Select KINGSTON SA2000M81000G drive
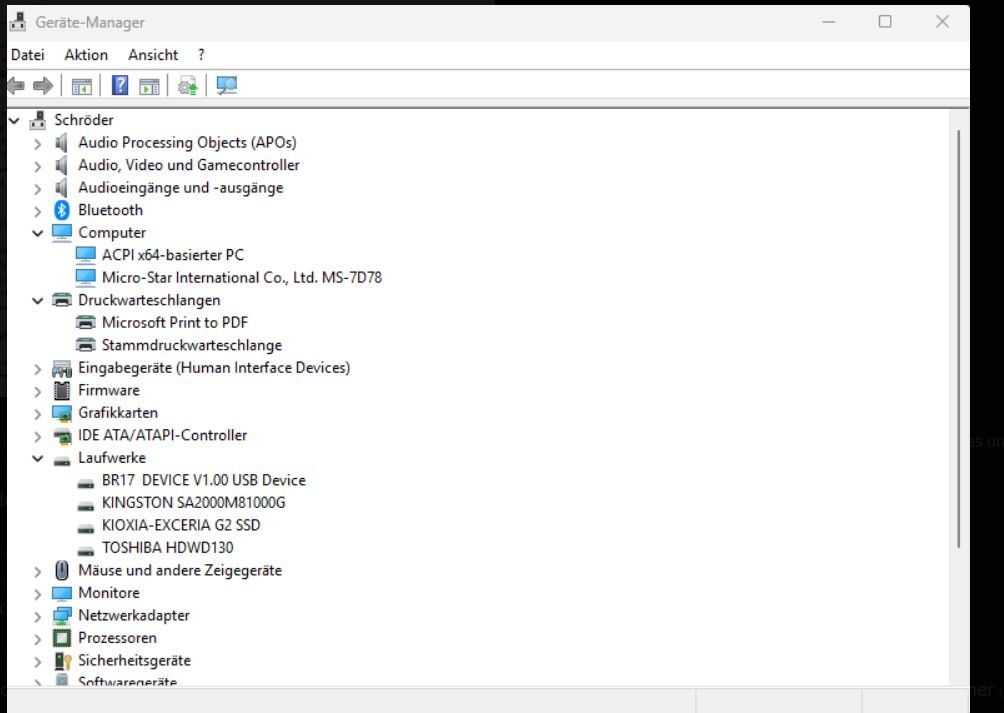The height and width of the screenshot is (713, 1004). click(193, 502)
